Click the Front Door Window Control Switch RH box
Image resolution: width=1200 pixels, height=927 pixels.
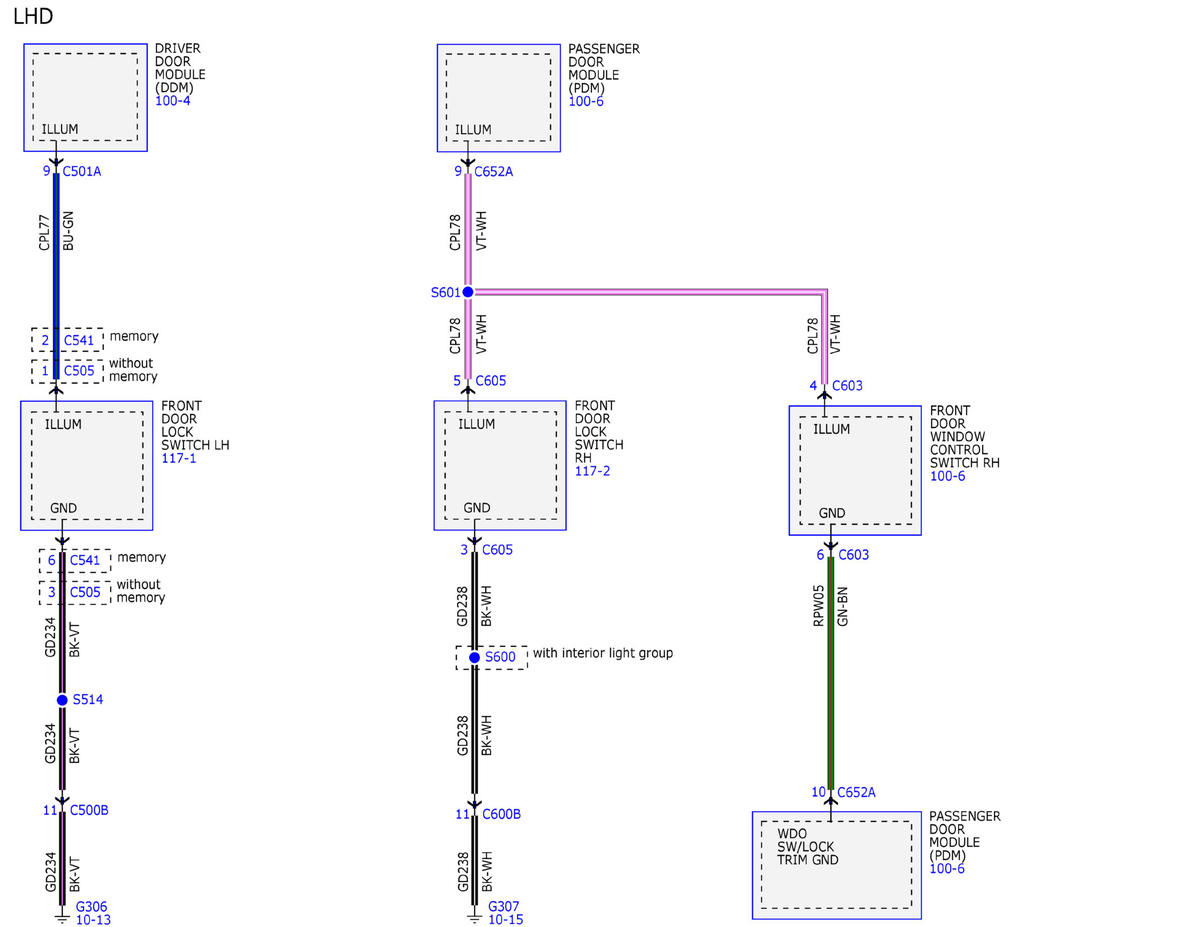click(855, 470)
